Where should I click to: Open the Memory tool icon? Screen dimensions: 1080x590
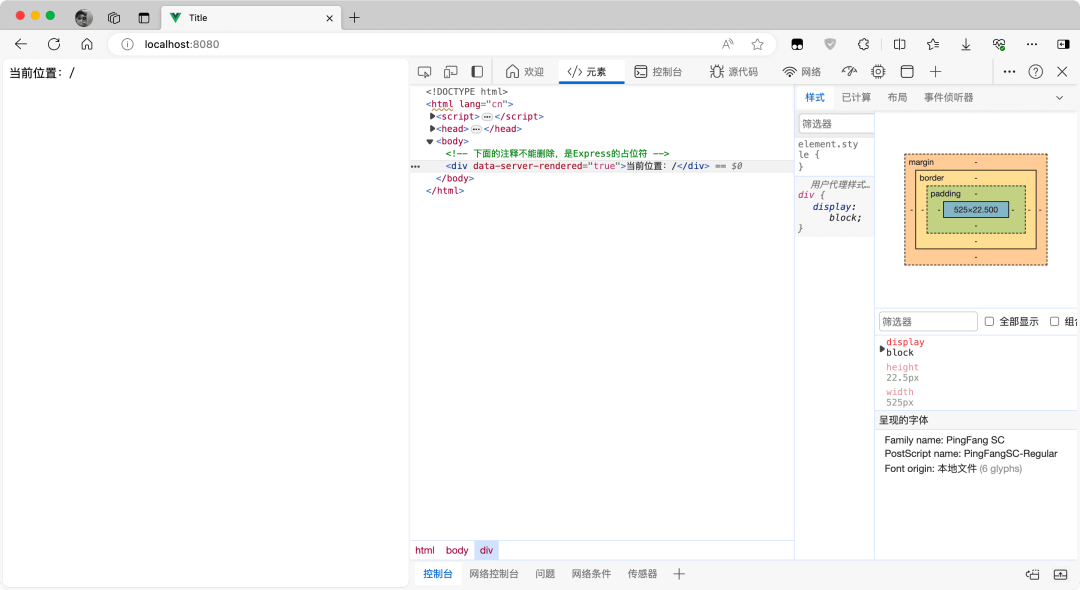point(878,72)
